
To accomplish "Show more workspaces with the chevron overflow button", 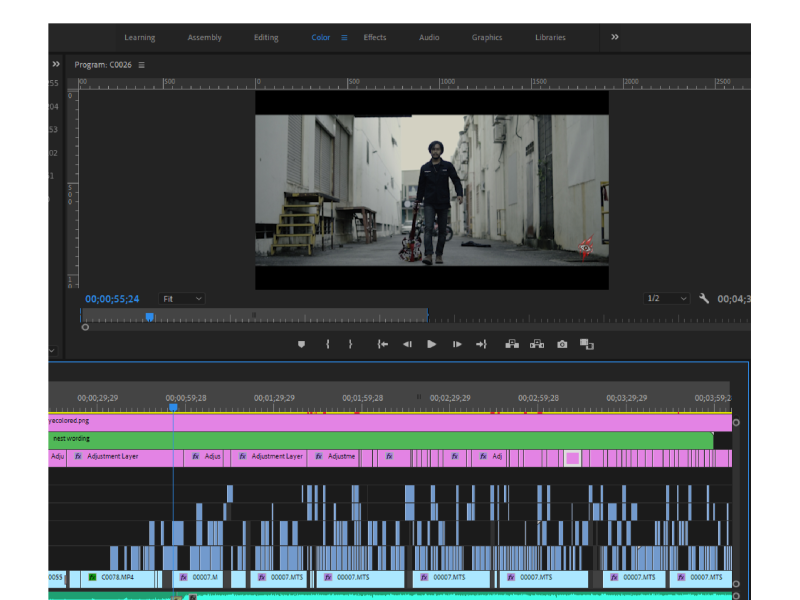I will pyautogui.click(x=614, y=37).
